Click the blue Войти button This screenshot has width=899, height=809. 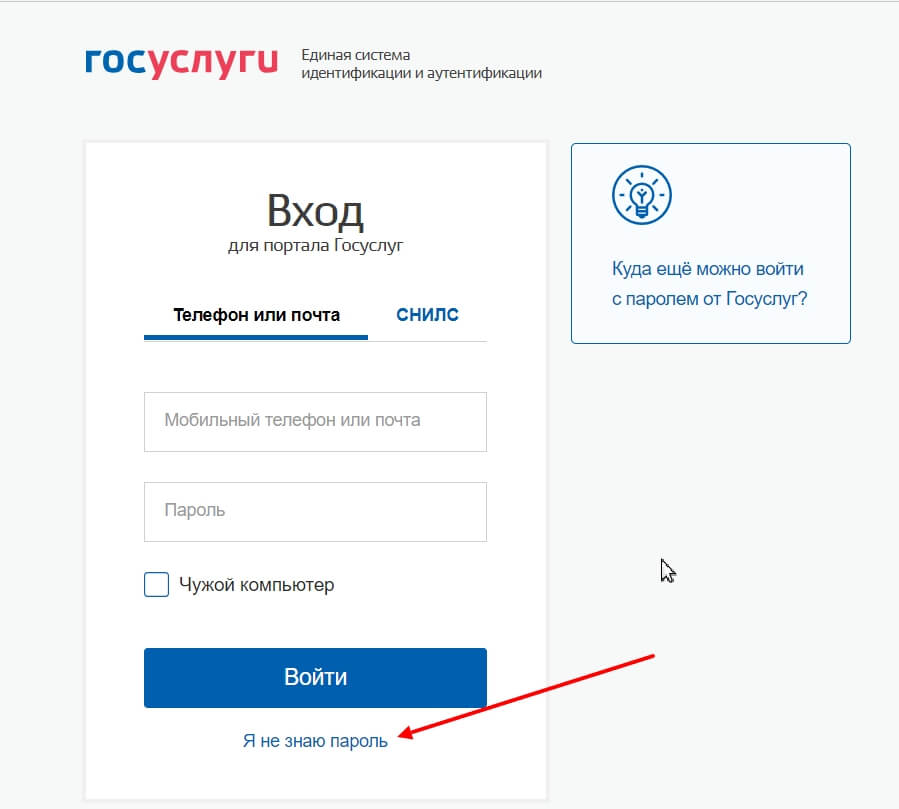315,678
